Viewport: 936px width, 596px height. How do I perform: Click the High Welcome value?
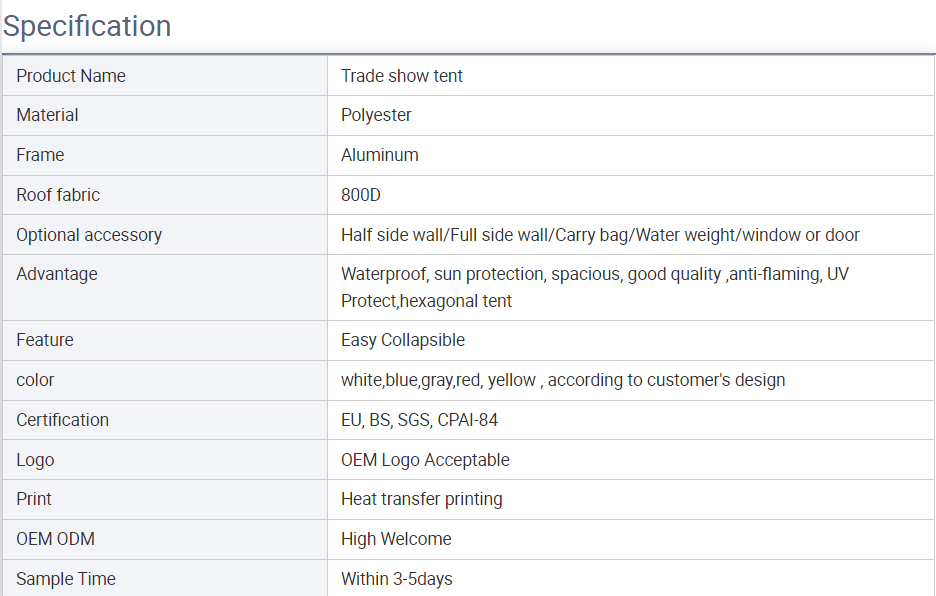396,539
